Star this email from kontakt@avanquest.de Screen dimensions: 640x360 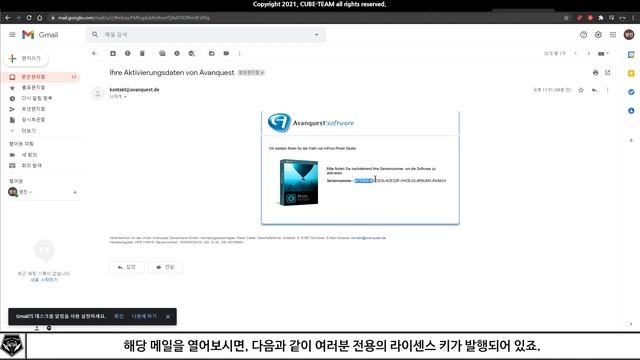click(581, 90)
